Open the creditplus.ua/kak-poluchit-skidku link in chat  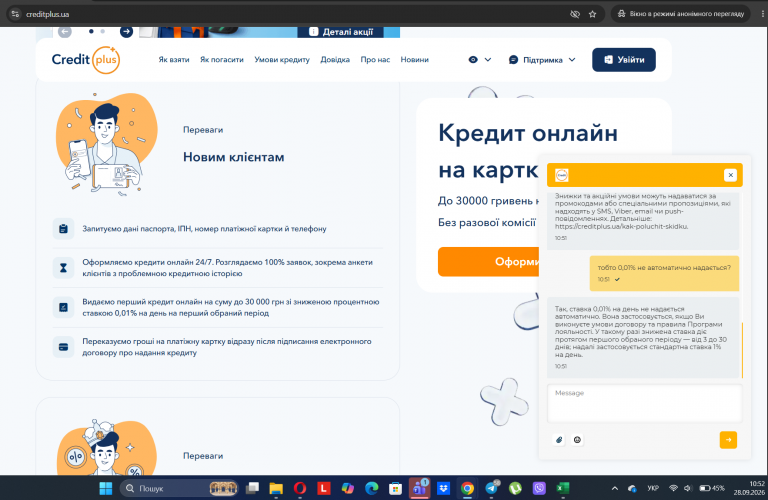tap(622, 227)
